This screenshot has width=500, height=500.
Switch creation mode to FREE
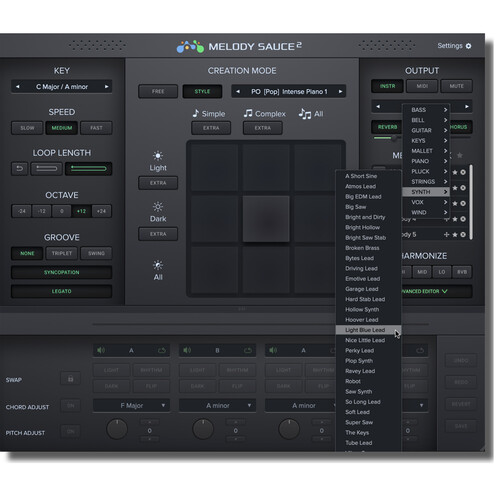tap(158, 91)
